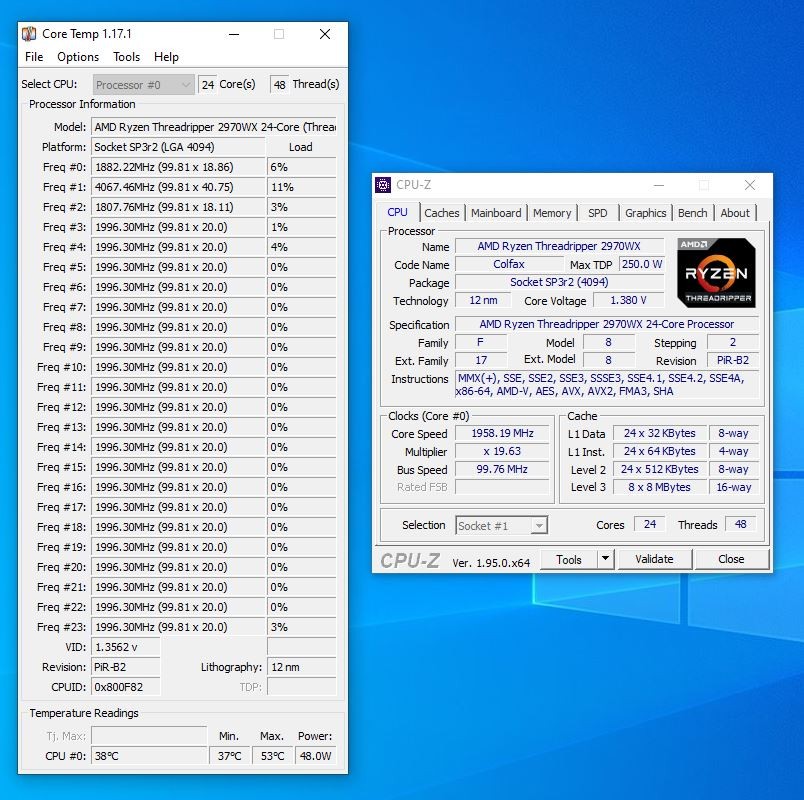The height and width of the screenshot is (800, 804).
Task: Open the Tools menu in Core Temp
Action: point(126,57)
